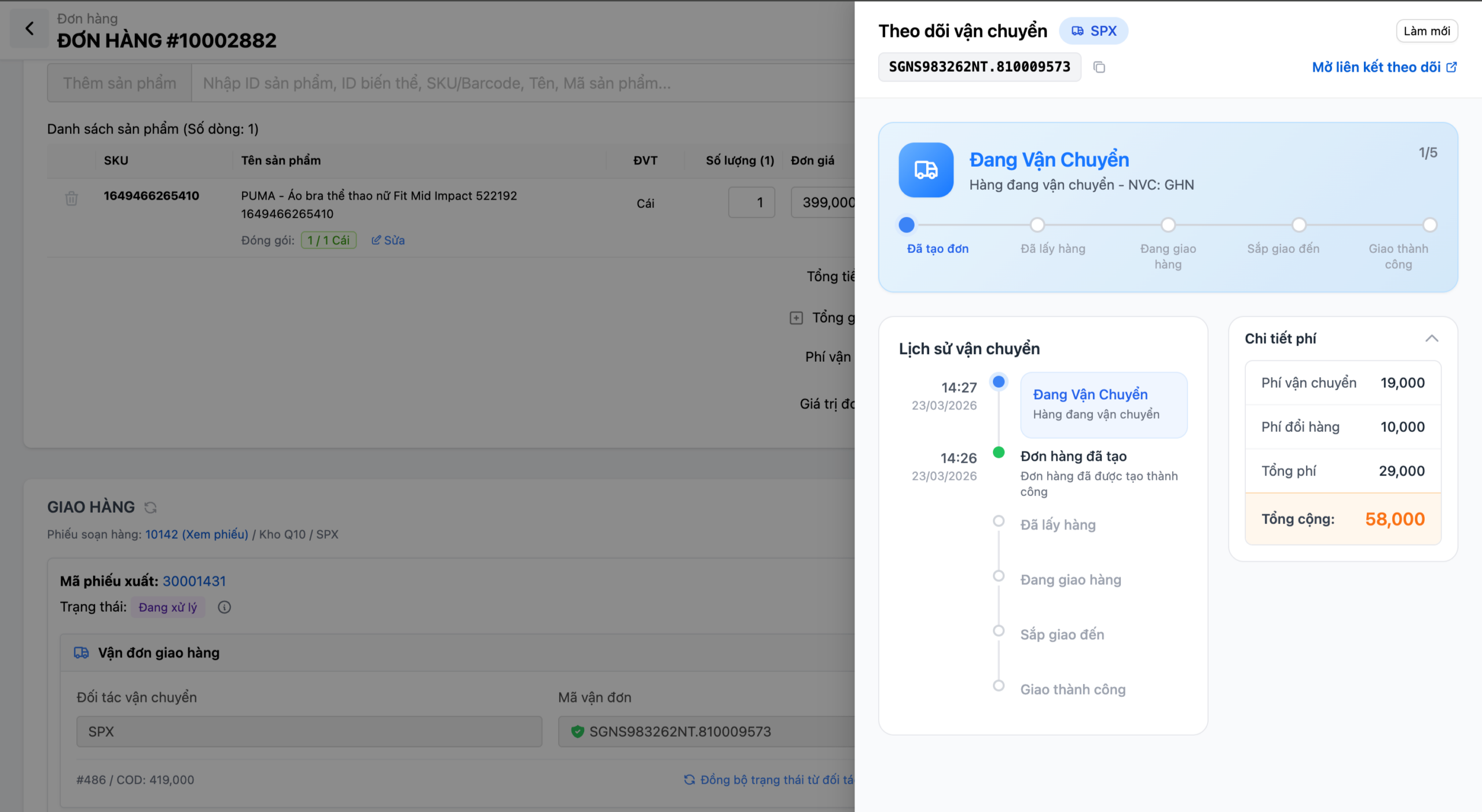
Task: Click the info icon beside Đang xử lý
Action: [x=224, y=607]
